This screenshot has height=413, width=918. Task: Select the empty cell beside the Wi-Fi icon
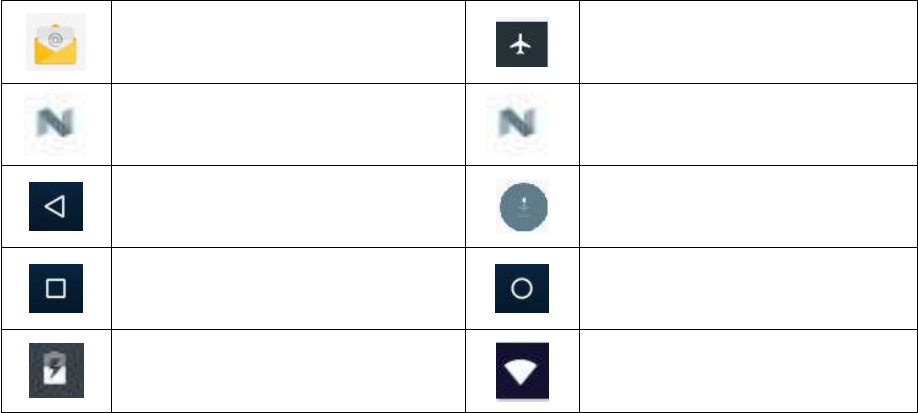[744, 371]
